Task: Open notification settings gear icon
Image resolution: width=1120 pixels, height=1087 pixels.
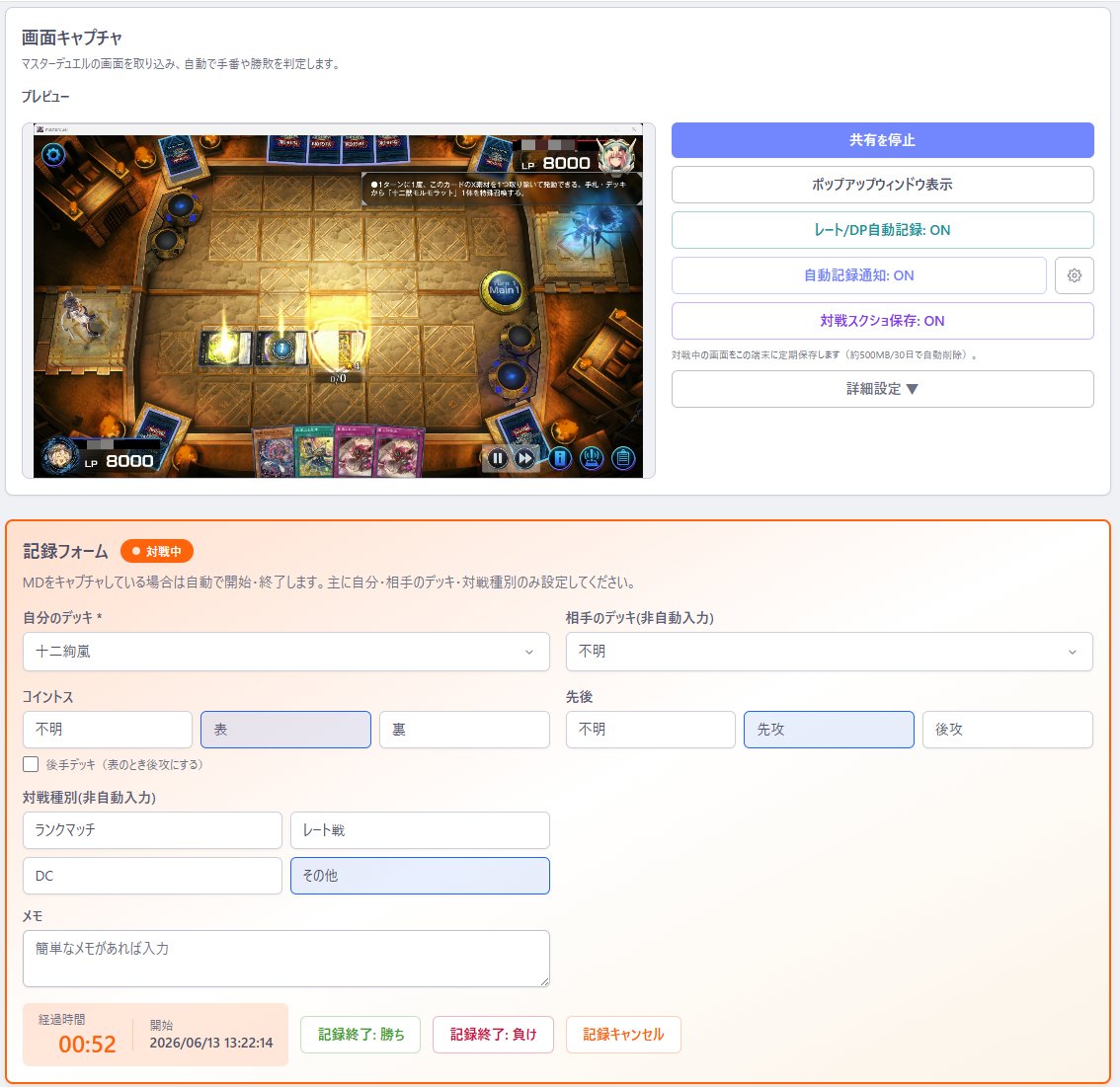Action: click(x=1074, y=275)
